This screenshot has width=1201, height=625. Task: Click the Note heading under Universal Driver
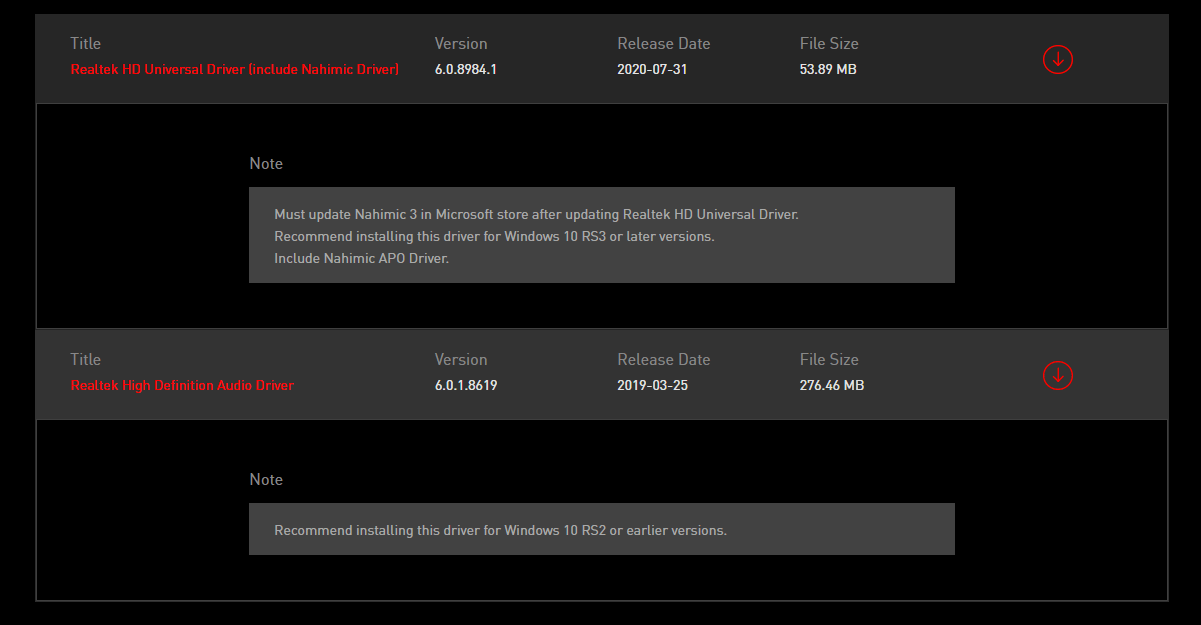[266, 163]
